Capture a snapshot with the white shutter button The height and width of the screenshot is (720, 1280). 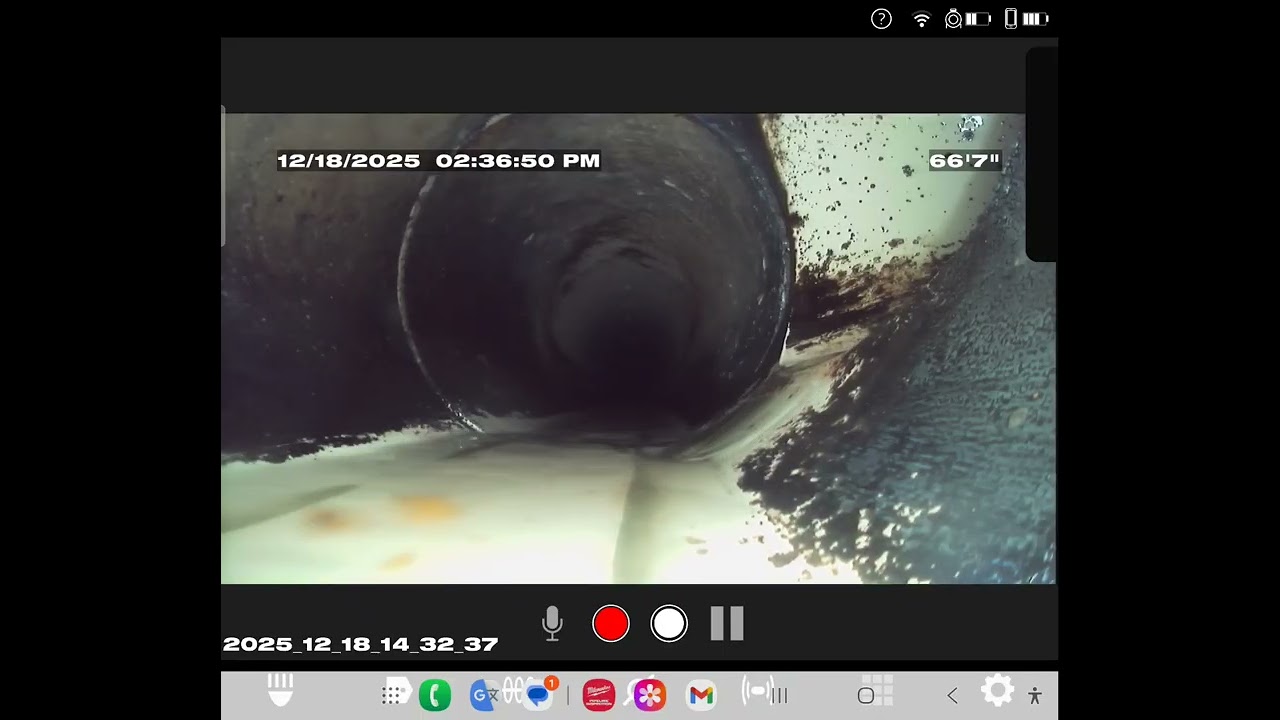pyautogui.click(x=669, y=623)
